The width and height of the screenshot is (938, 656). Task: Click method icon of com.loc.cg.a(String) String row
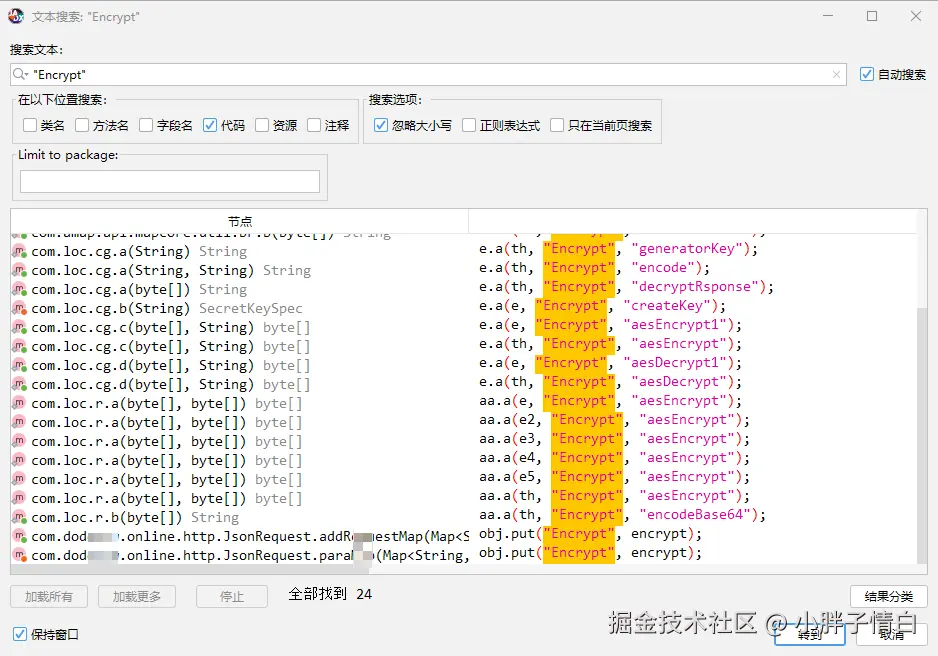pos(20,251)
